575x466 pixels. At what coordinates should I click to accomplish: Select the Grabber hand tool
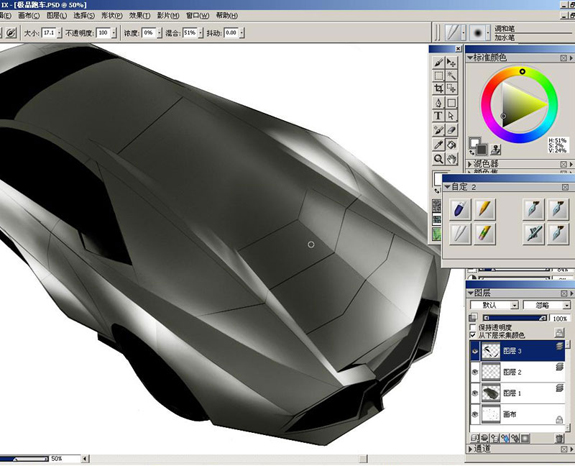pos(451,158)
